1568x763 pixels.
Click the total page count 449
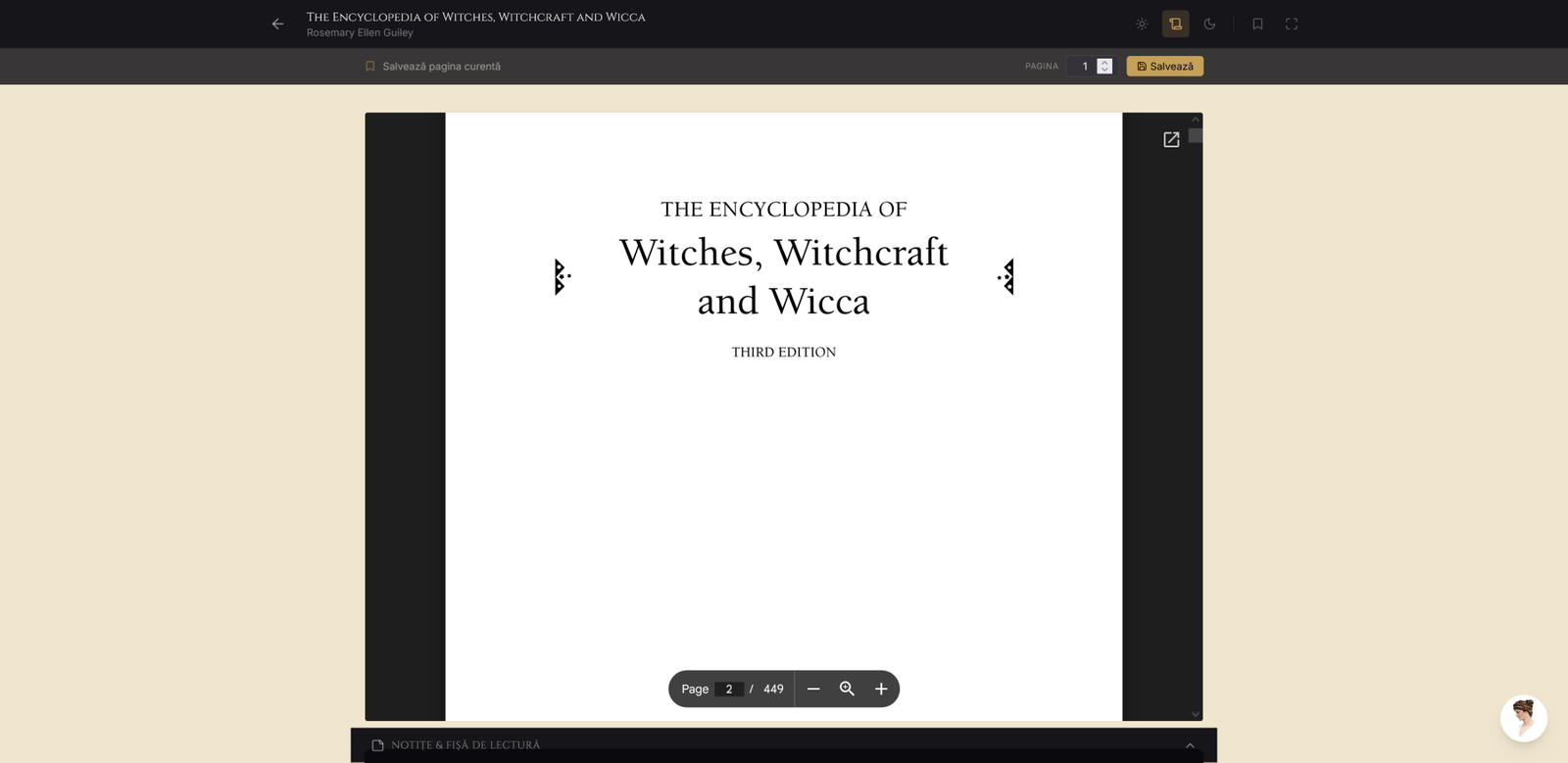[x=773, y=690]
